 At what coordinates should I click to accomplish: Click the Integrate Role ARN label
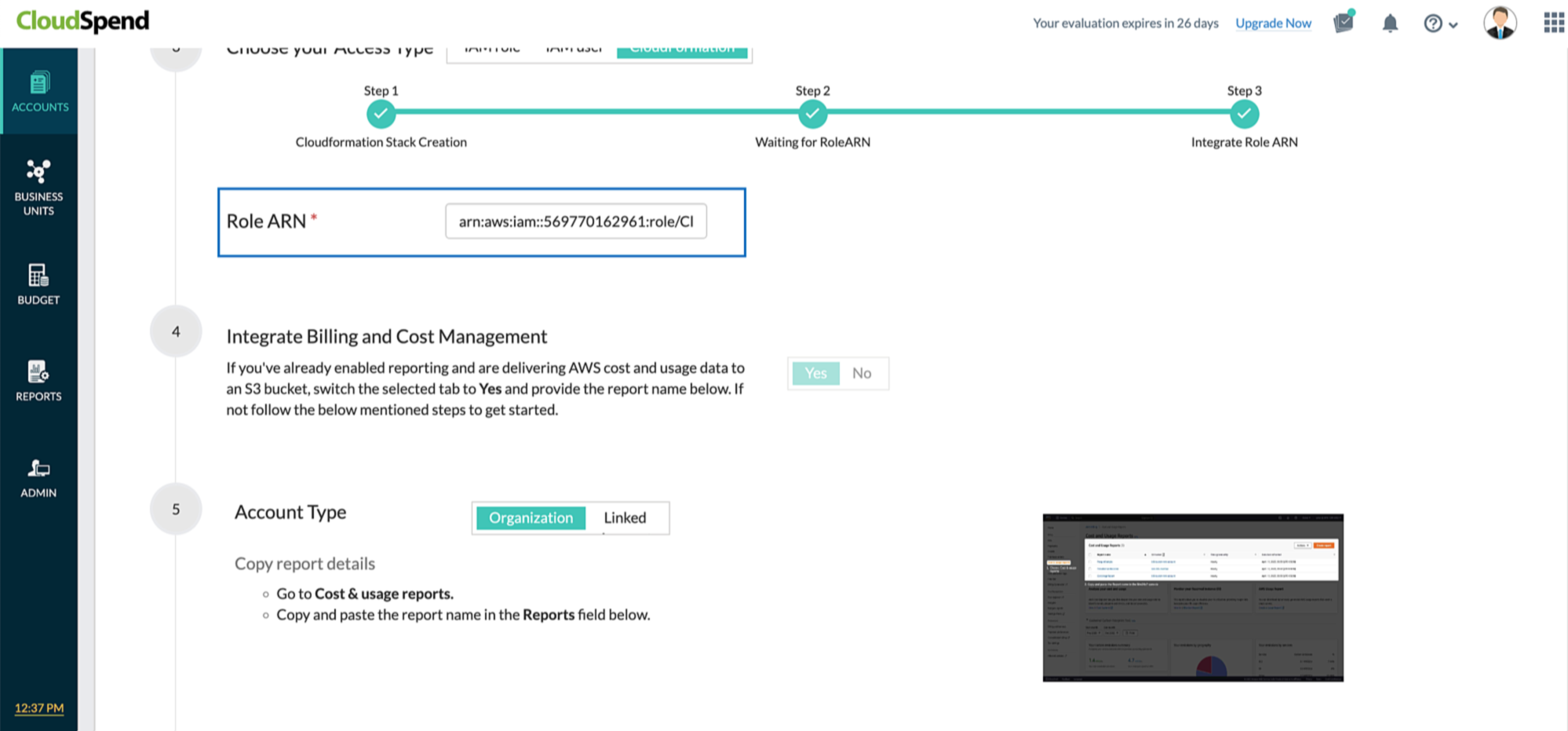(x=1244, y=142)
